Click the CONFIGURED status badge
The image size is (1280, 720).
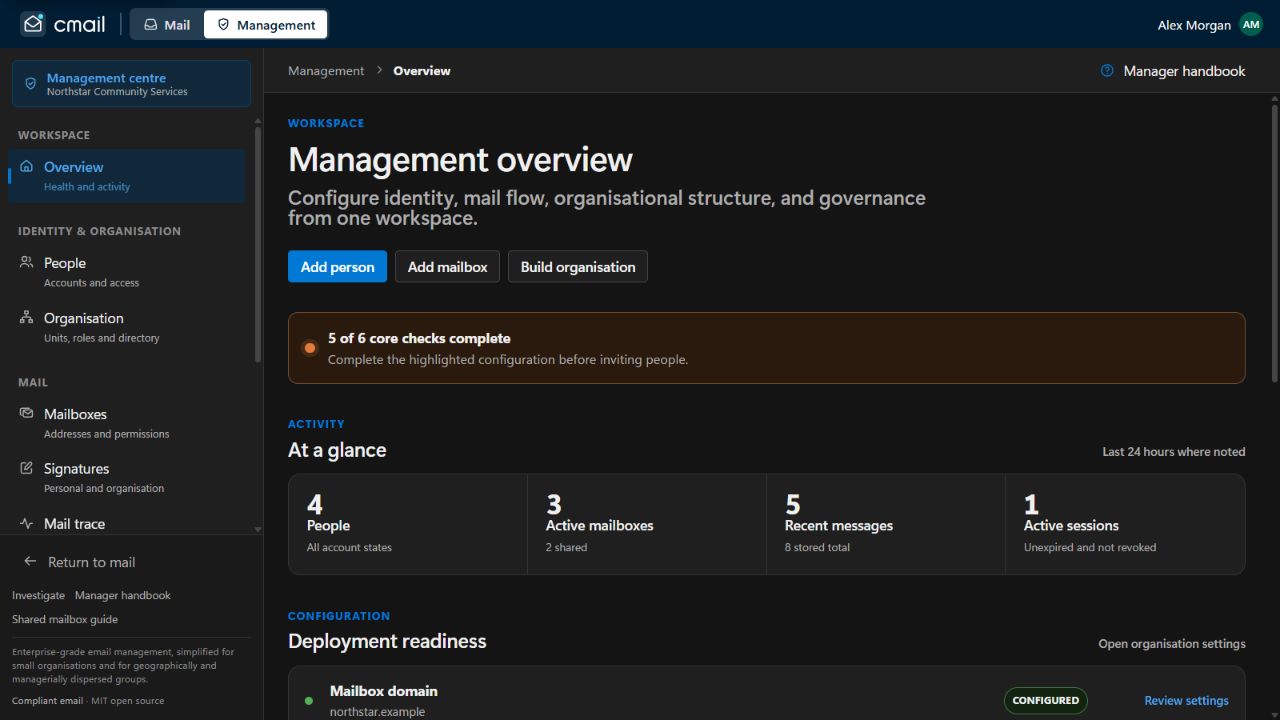(x=1045, y=700)
